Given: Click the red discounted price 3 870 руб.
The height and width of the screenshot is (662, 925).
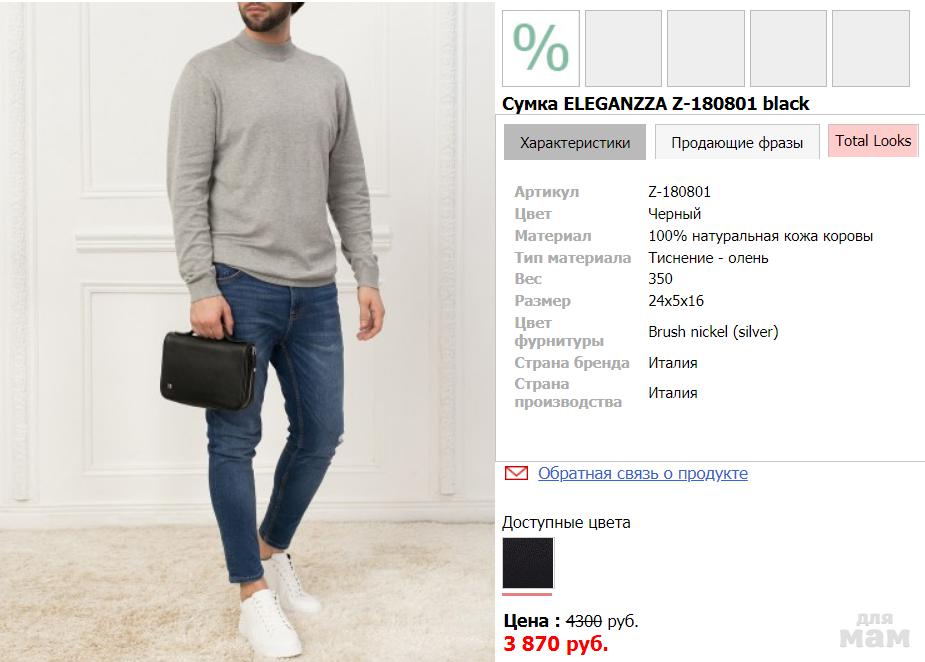Looking at the screenshot, I should click(556, 643).
